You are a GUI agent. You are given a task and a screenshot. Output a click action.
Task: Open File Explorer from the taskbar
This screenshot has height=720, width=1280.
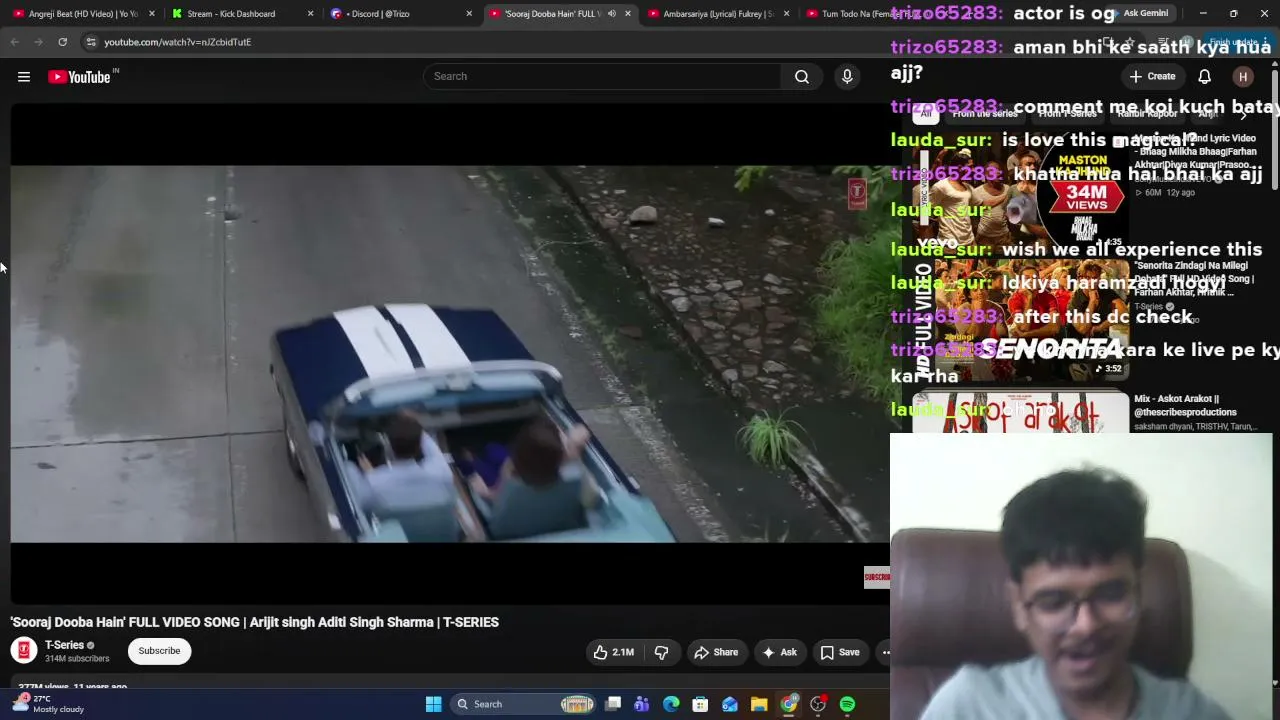pyautogui.click(x=759, y=704)
